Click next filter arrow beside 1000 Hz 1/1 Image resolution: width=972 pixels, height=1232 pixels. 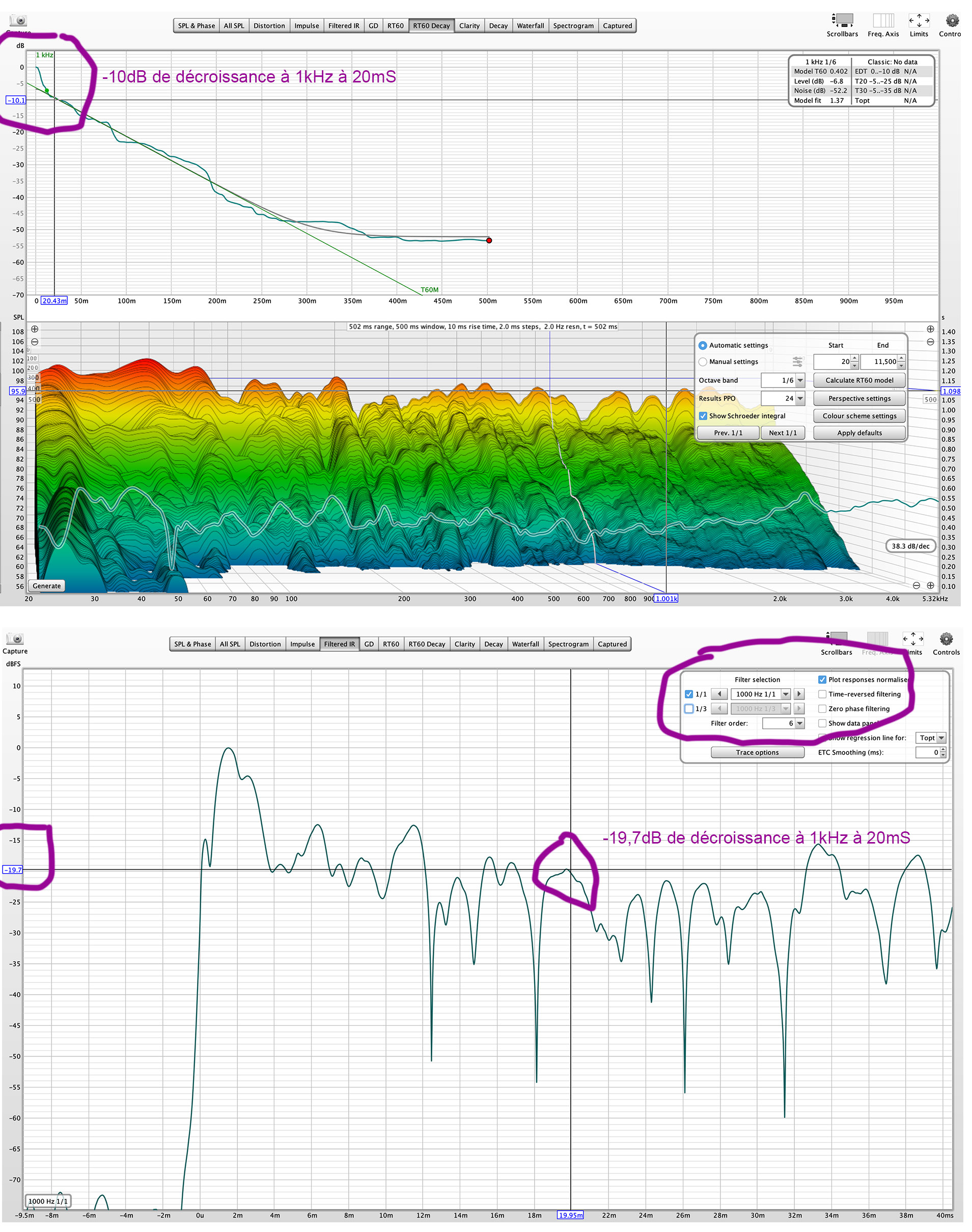pyautogui.click(x=799, y=694)
